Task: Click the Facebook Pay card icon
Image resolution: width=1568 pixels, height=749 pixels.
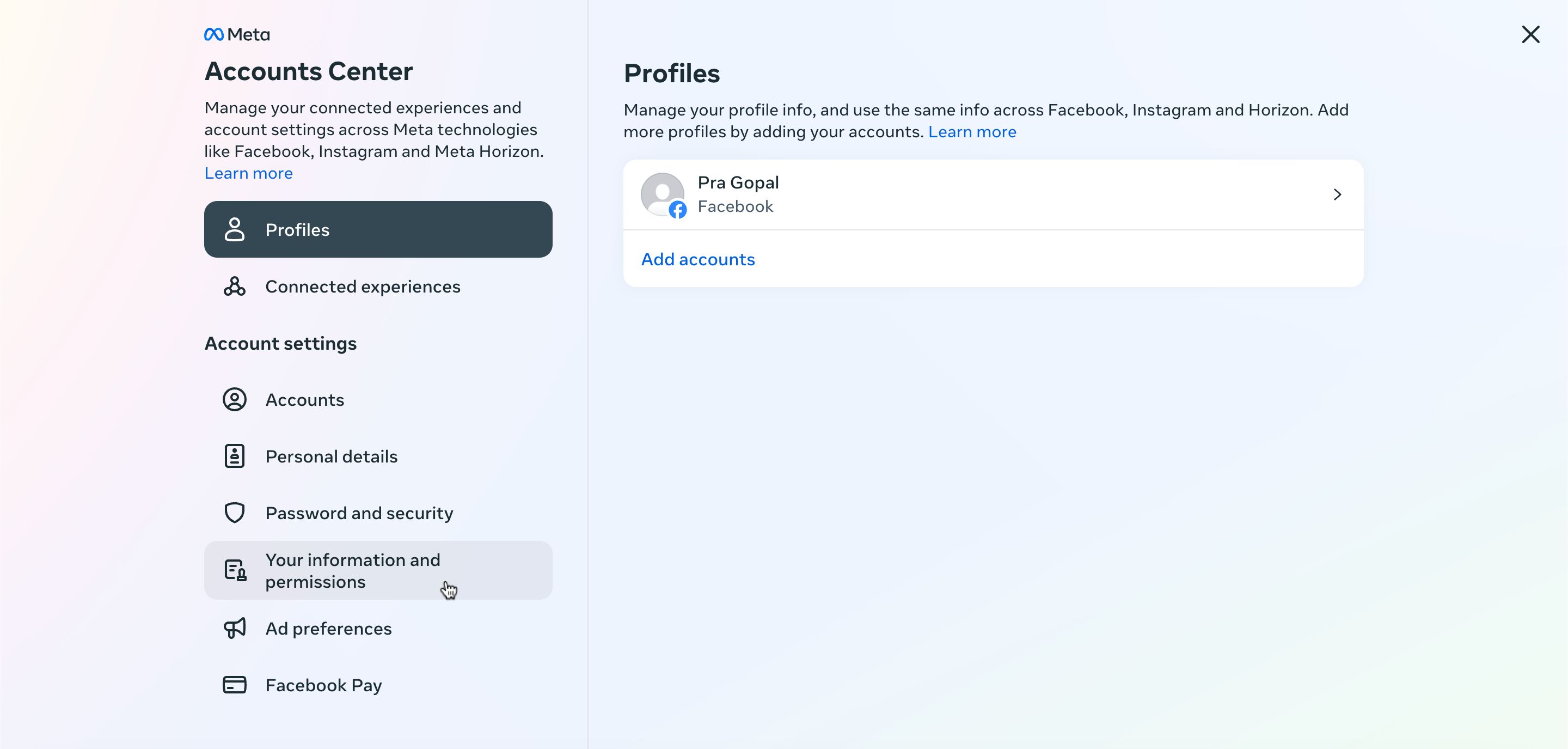Action: point(234,685)
